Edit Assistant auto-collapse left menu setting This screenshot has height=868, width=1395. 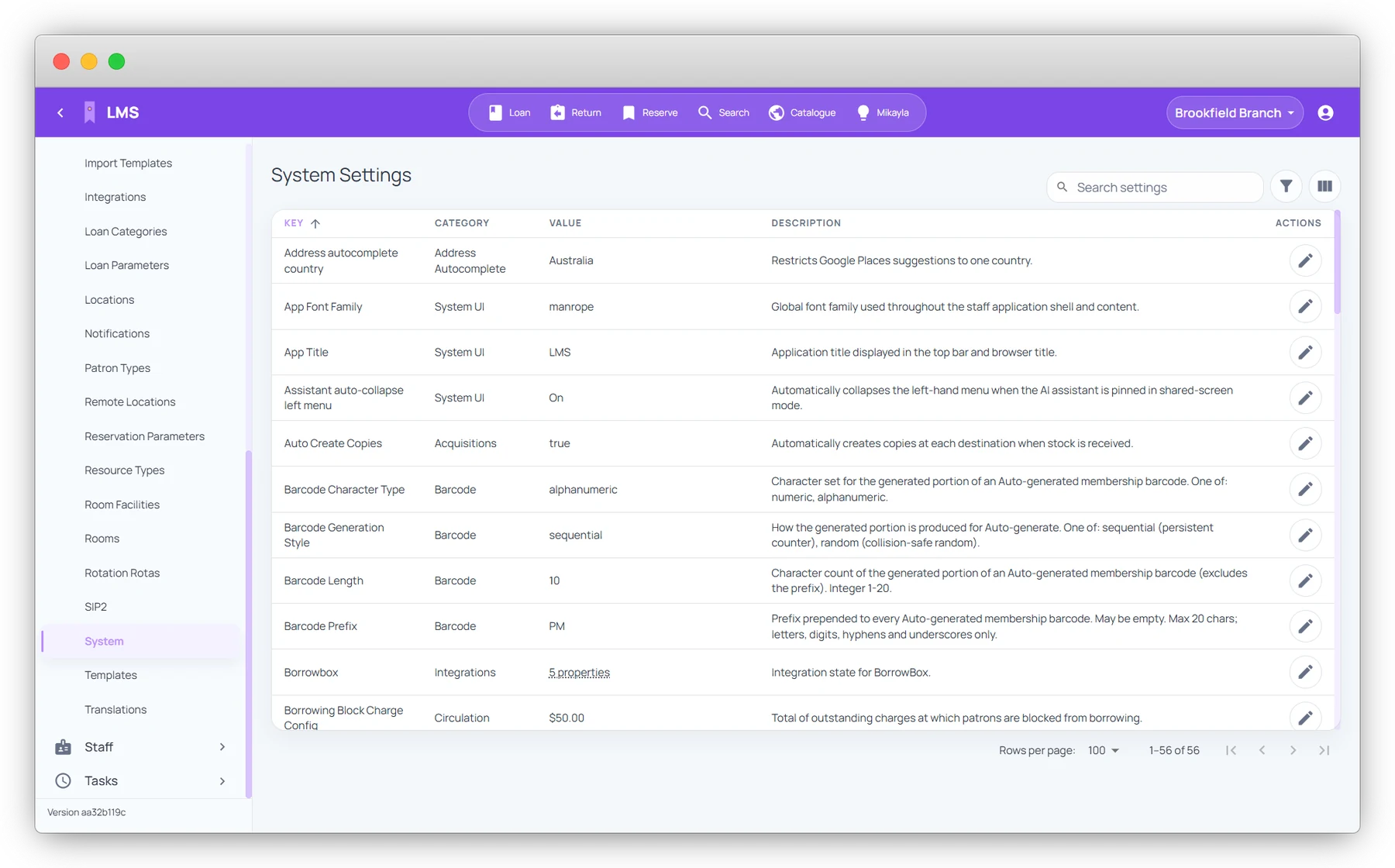pyautogui.click(x=1305, y=398)
